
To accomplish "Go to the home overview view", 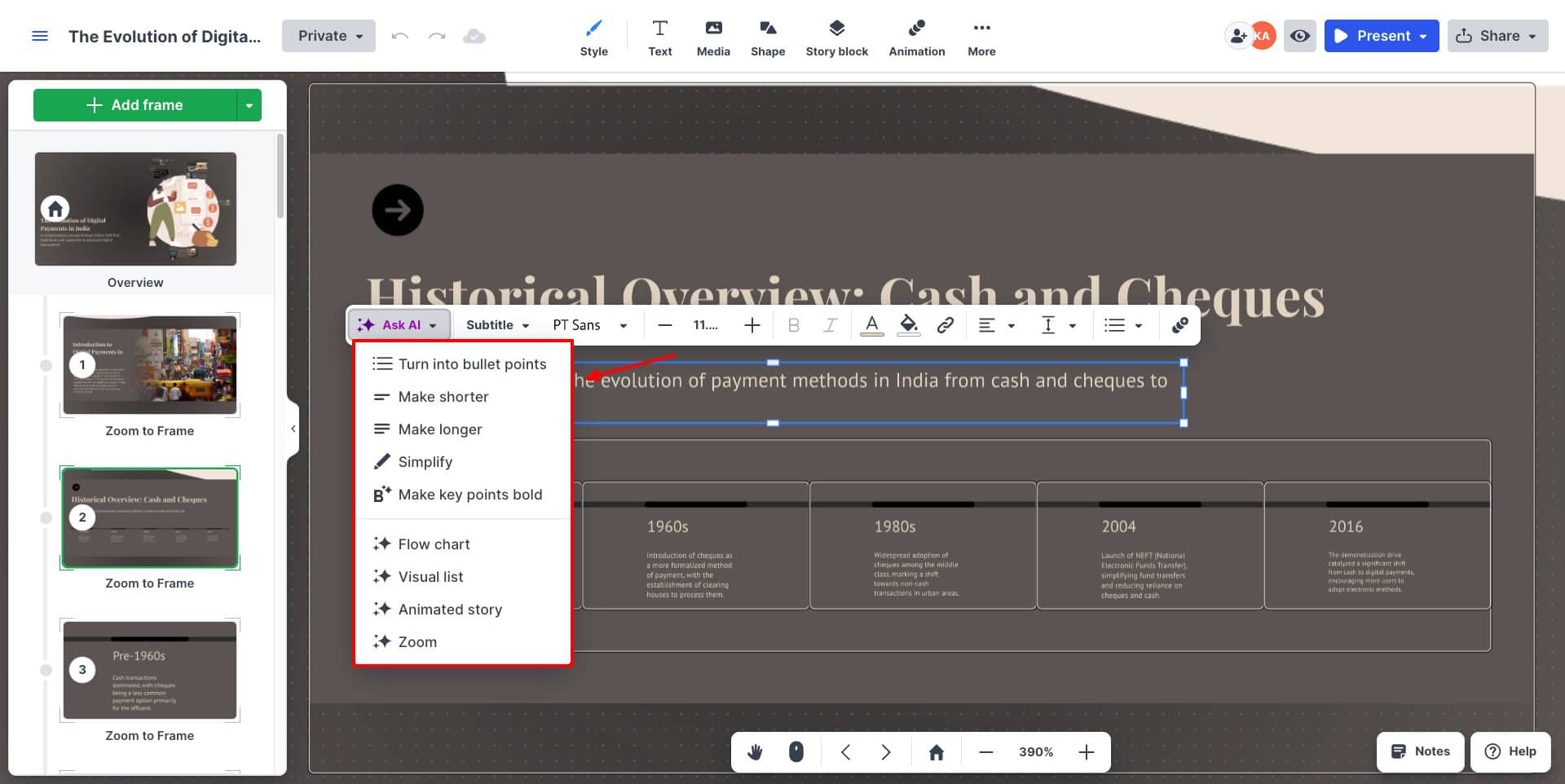I will point(936,751).
